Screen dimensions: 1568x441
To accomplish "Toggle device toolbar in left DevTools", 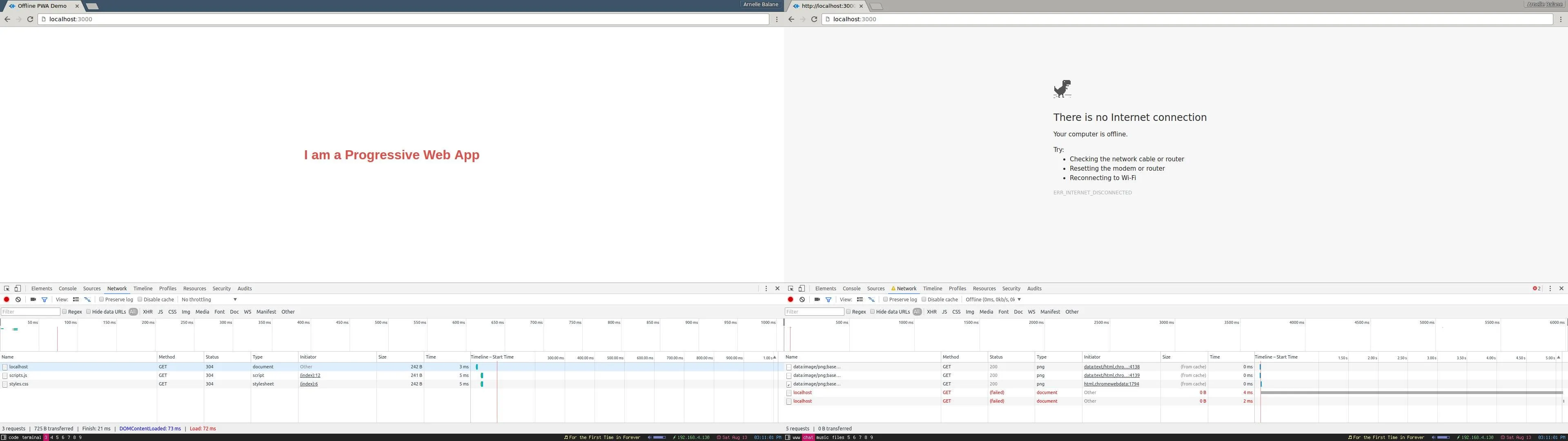I will tap(18, 288).
